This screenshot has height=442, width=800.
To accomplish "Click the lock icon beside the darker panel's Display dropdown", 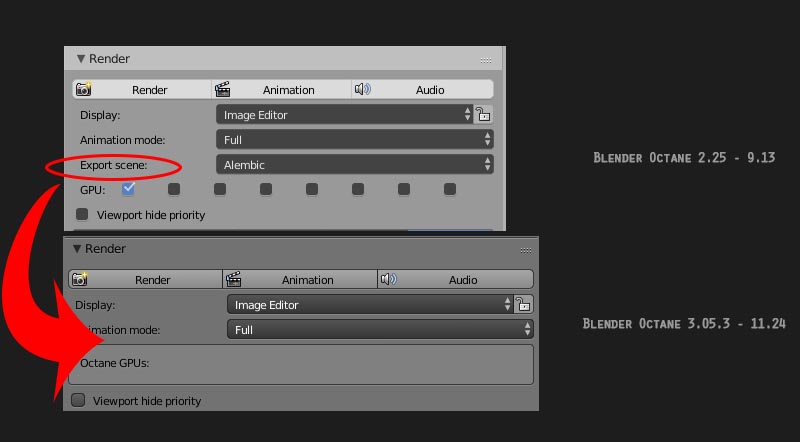I will 524,305.
